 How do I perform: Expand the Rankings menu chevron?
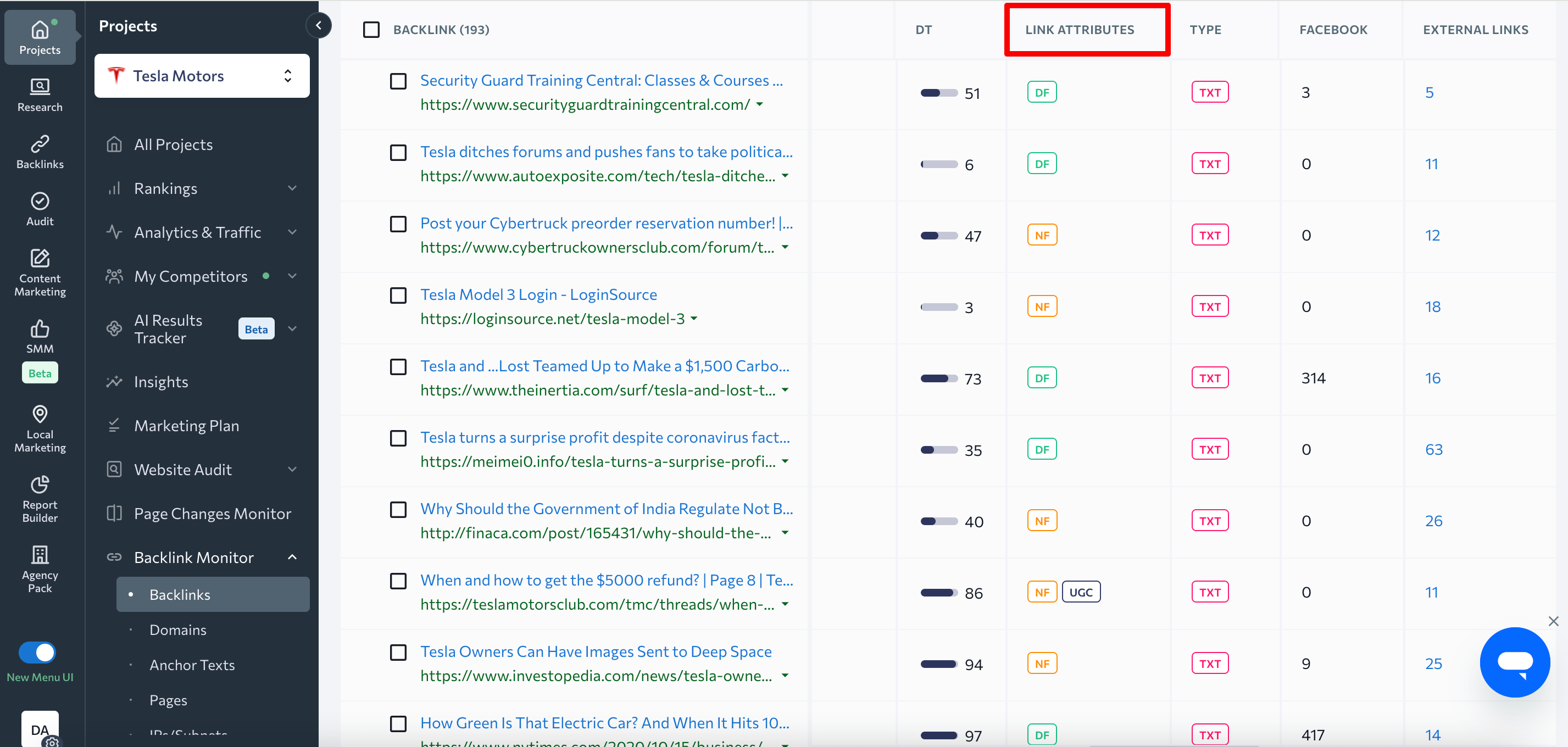click(292, 188)
